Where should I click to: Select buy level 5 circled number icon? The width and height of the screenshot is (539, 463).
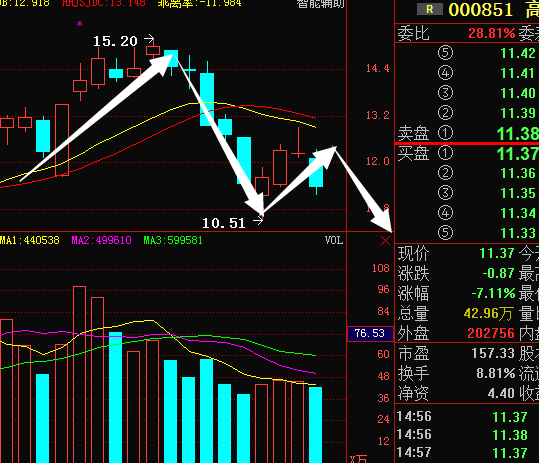445,233
